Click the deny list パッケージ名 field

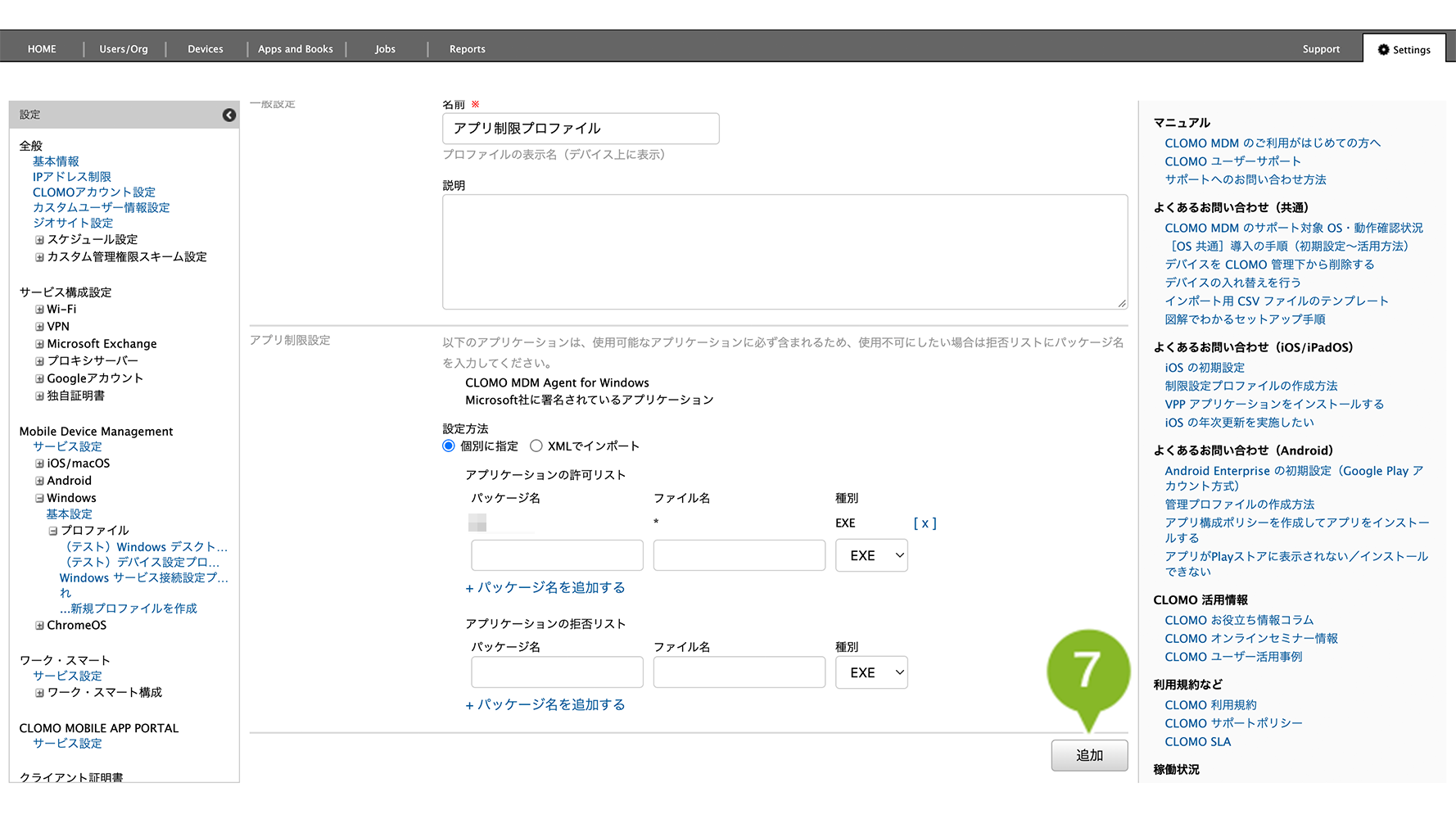(557, 672)
